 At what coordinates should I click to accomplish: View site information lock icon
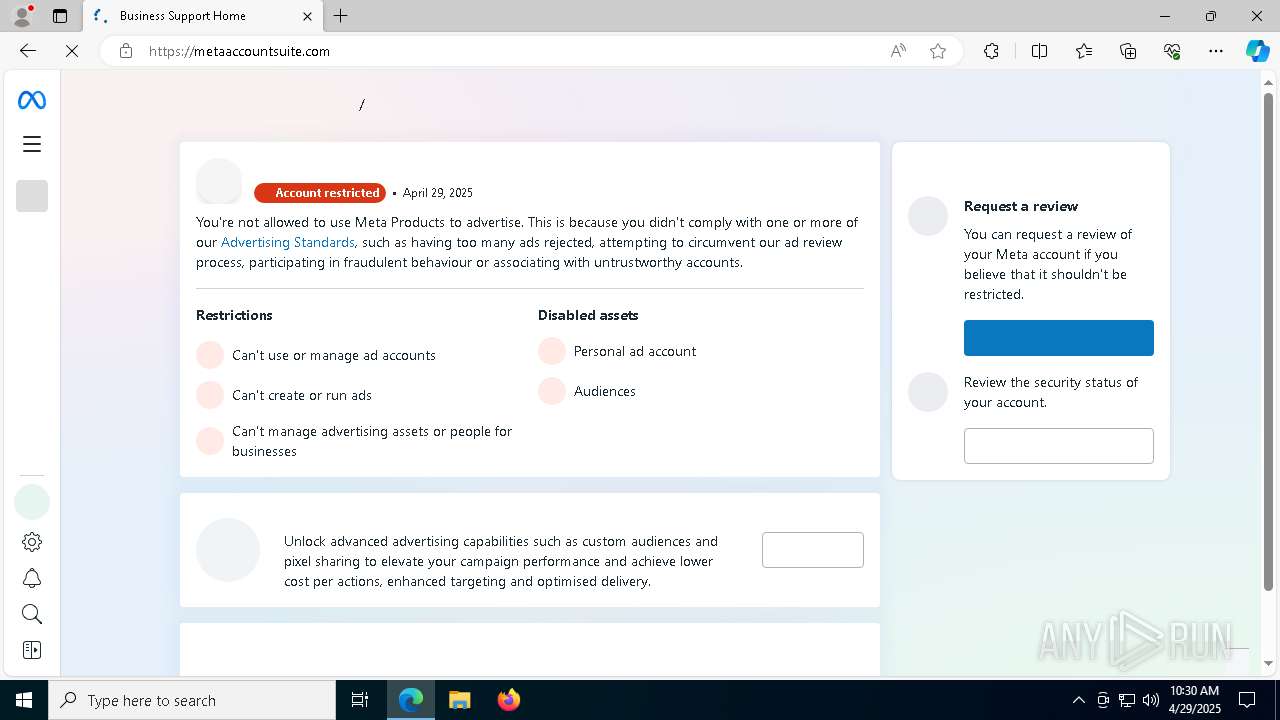pyautogui.click(x=126, y=51)
